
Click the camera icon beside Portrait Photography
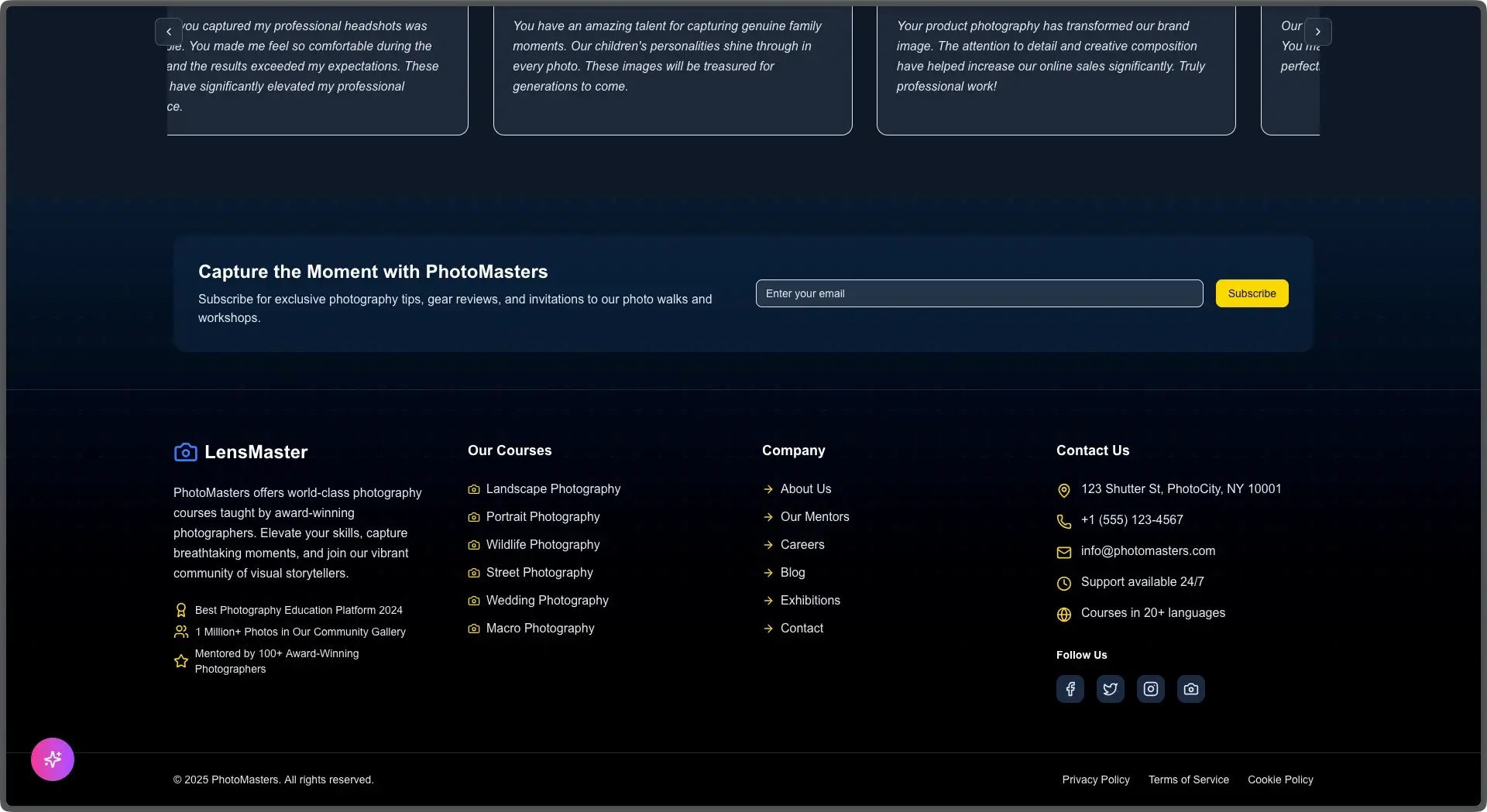pos(474,517)
